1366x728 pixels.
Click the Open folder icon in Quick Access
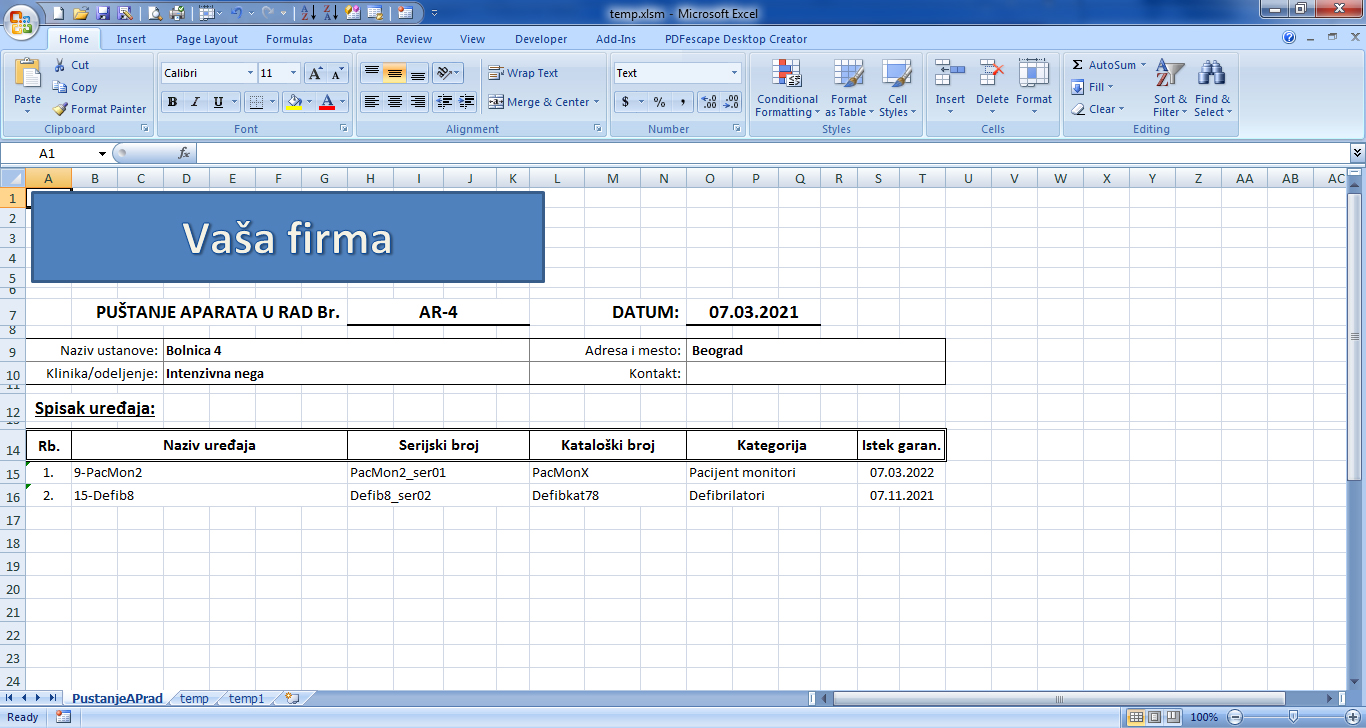pyautogui.click(x=81, y=13)
